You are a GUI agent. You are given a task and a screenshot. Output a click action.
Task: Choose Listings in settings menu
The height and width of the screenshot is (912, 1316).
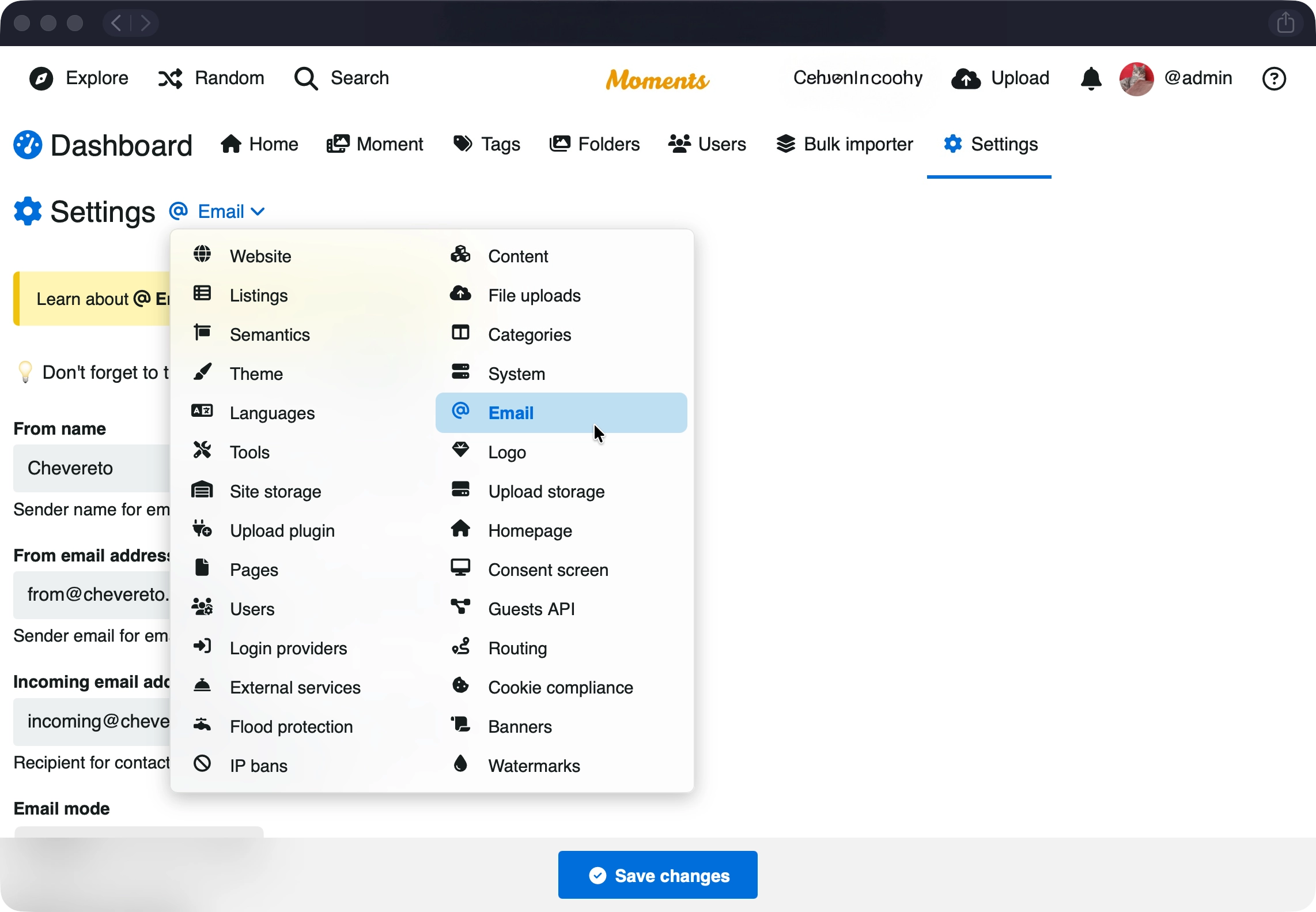tap(259, 296)
